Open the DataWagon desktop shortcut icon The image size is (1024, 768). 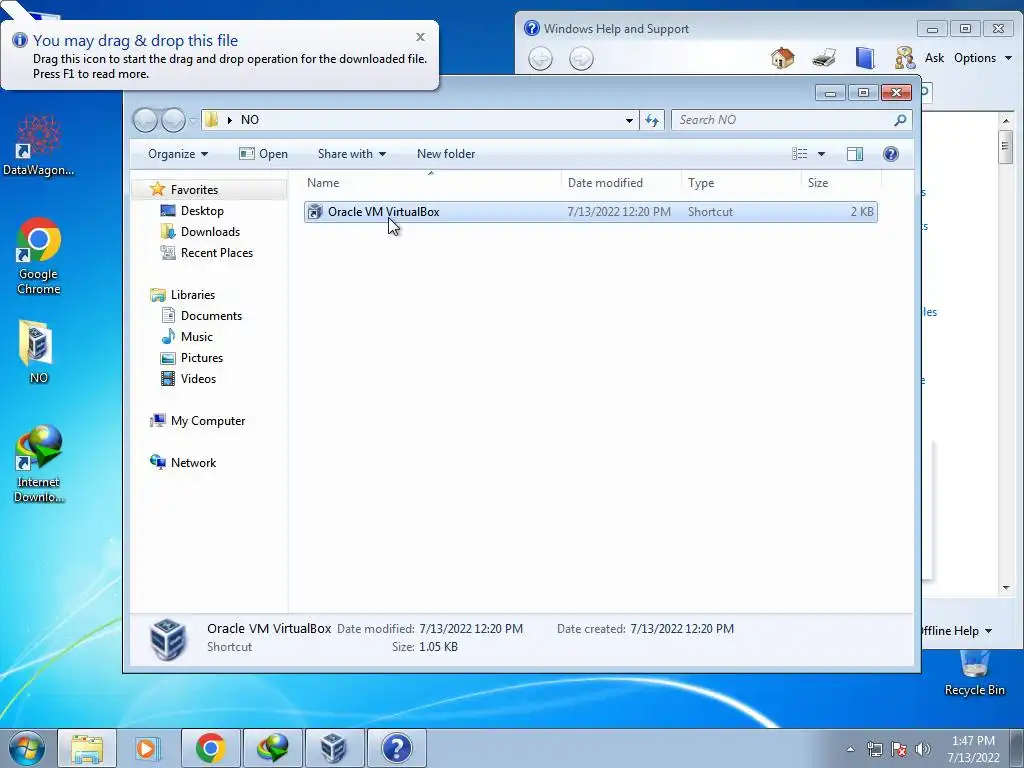point(38,145)
